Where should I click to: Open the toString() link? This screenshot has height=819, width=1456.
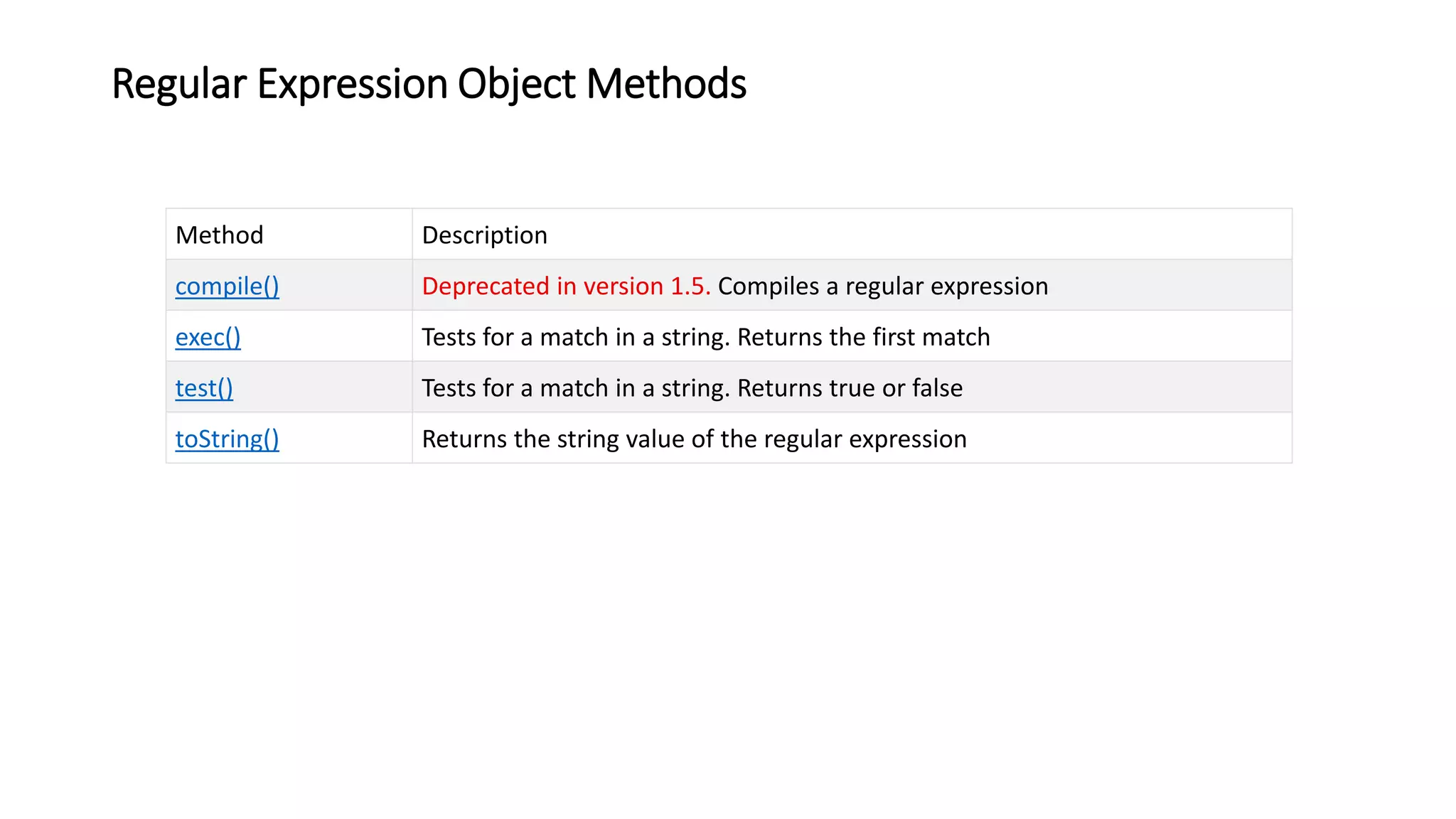(x=227, y=439)
